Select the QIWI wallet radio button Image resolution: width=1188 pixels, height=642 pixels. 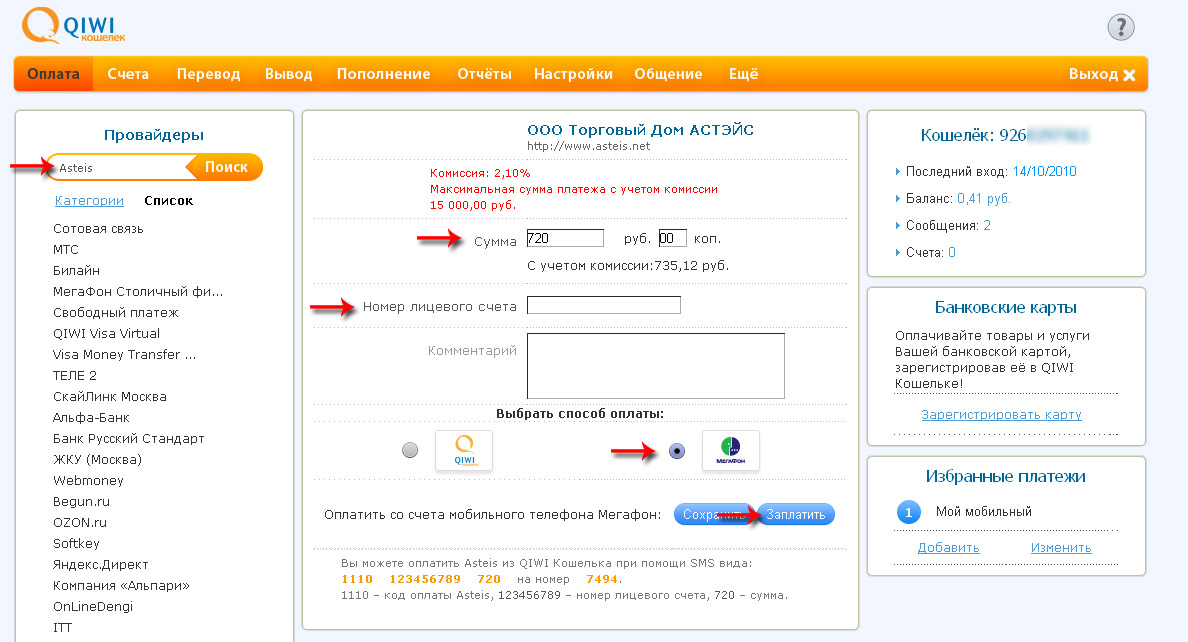410,450
